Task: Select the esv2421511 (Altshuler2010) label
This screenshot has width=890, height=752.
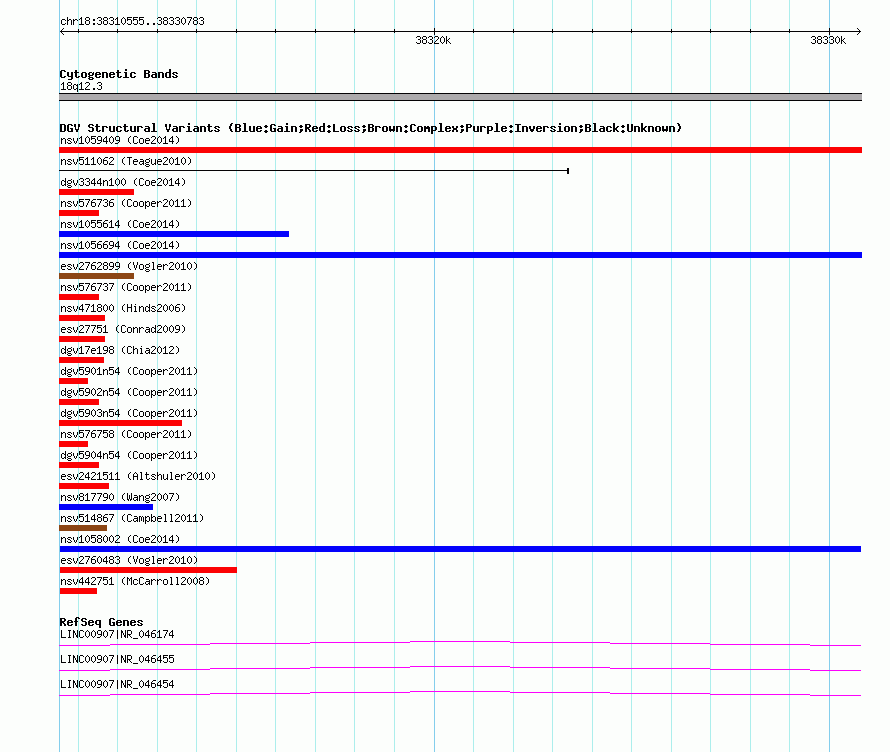Action: [x=138, y=476]
